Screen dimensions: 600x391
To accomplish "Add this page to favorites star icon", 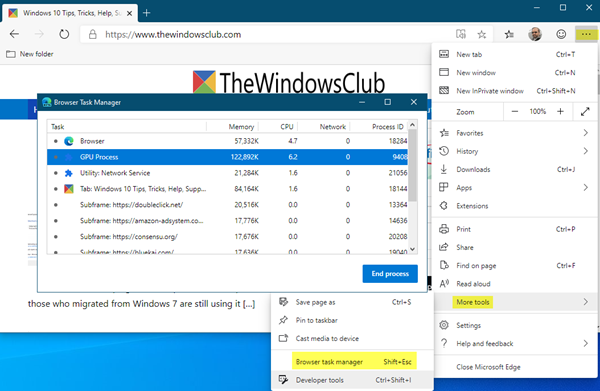I will (482, 34).
